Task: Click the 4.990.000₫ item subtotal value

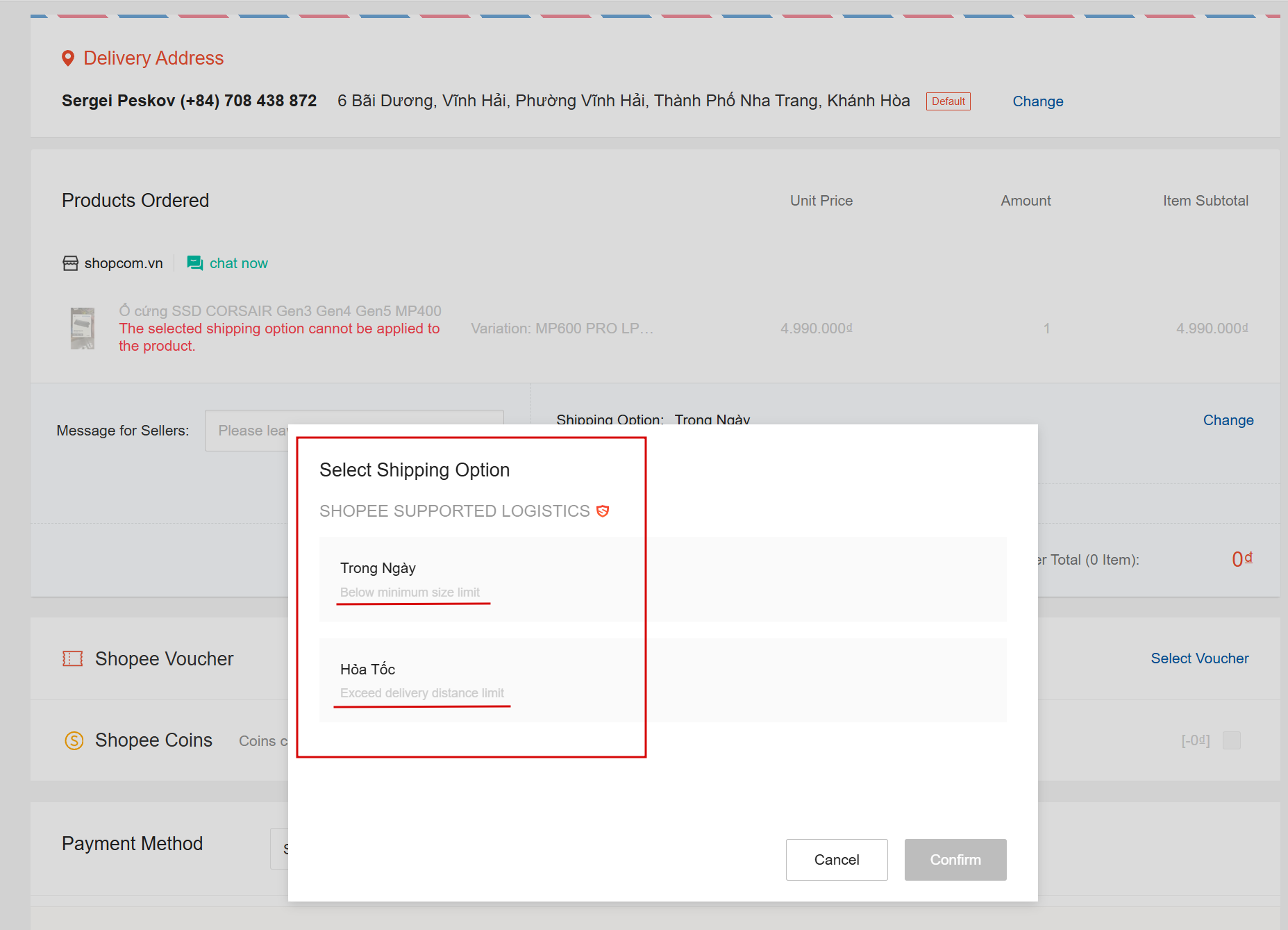Action: [1212, 329]
